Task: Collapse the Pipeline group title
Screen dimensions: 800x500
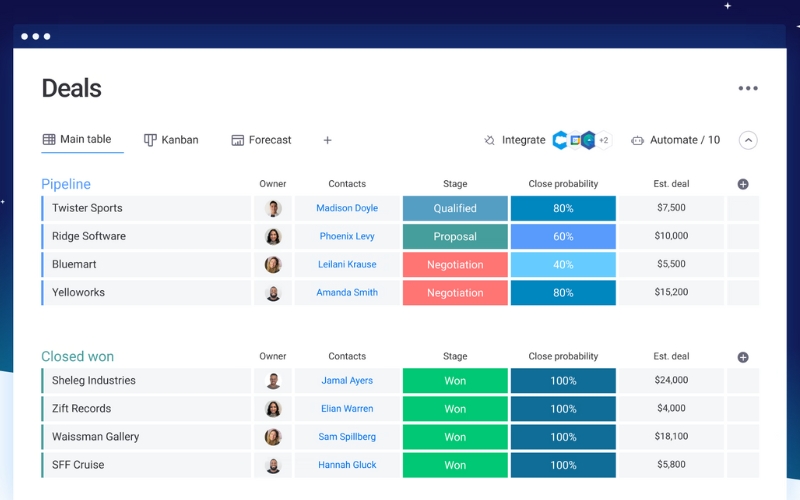Action: [x=66, y=184]
